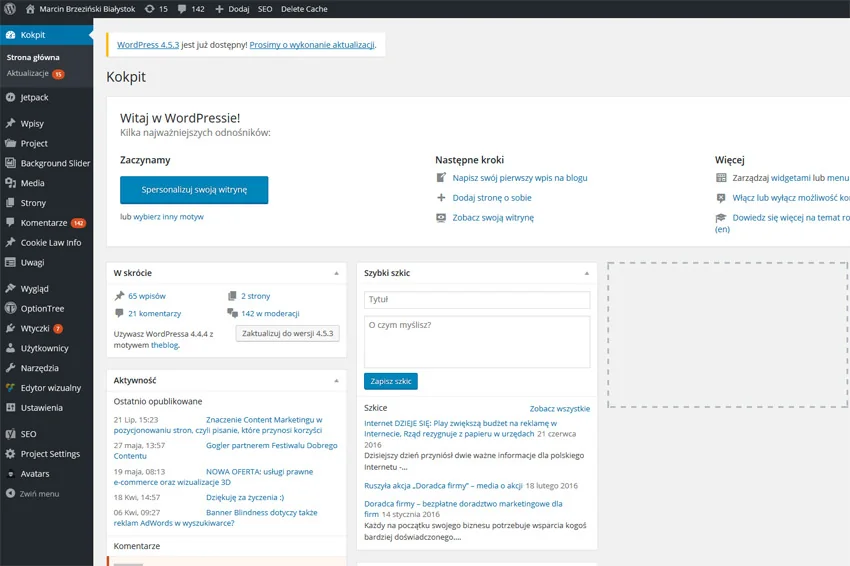The image size is (850, 566).
Task: Click Dodaj stronę o sobie link
Action: click(x=492, y=198)
